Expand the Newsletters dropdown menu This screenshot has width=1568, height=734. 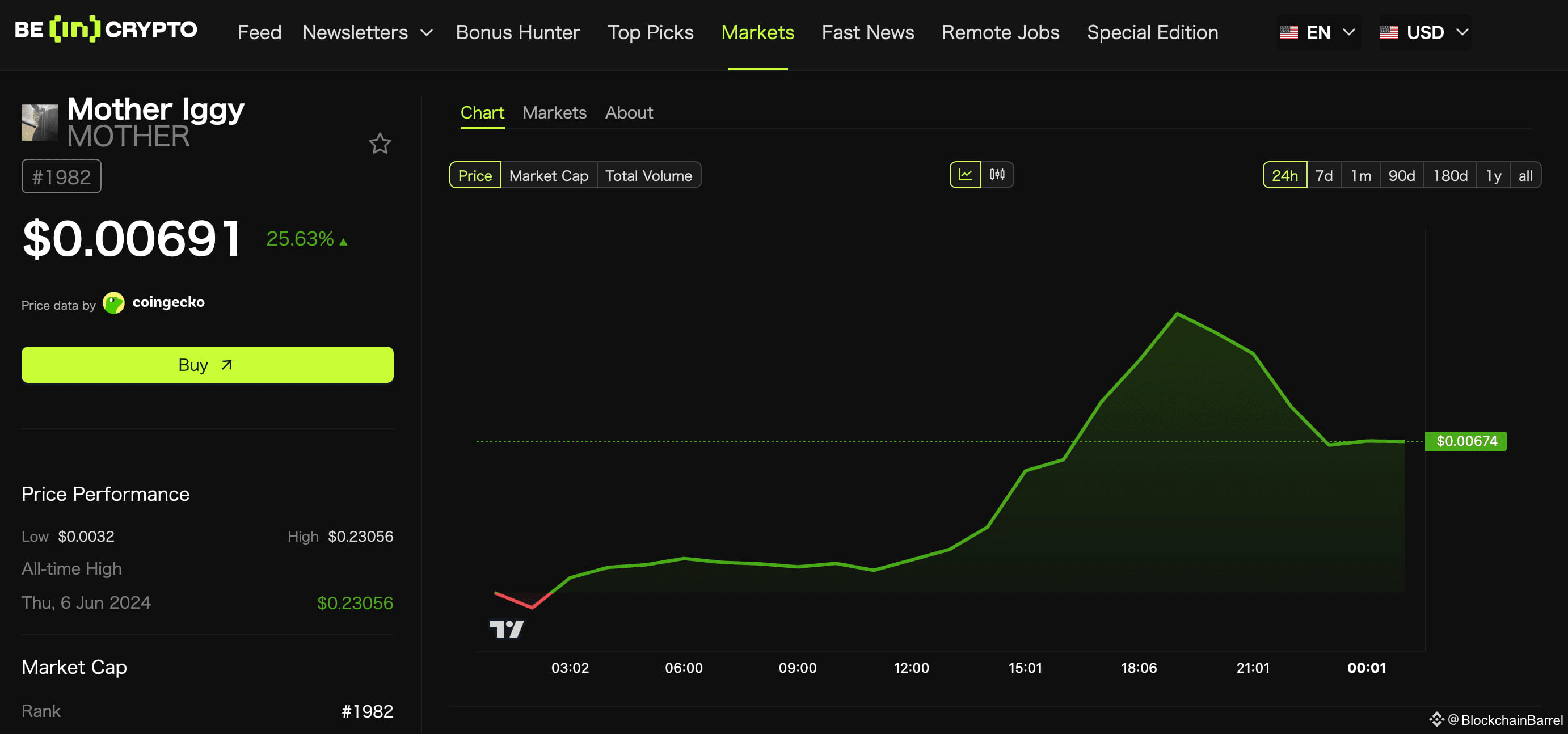point(367,32)
